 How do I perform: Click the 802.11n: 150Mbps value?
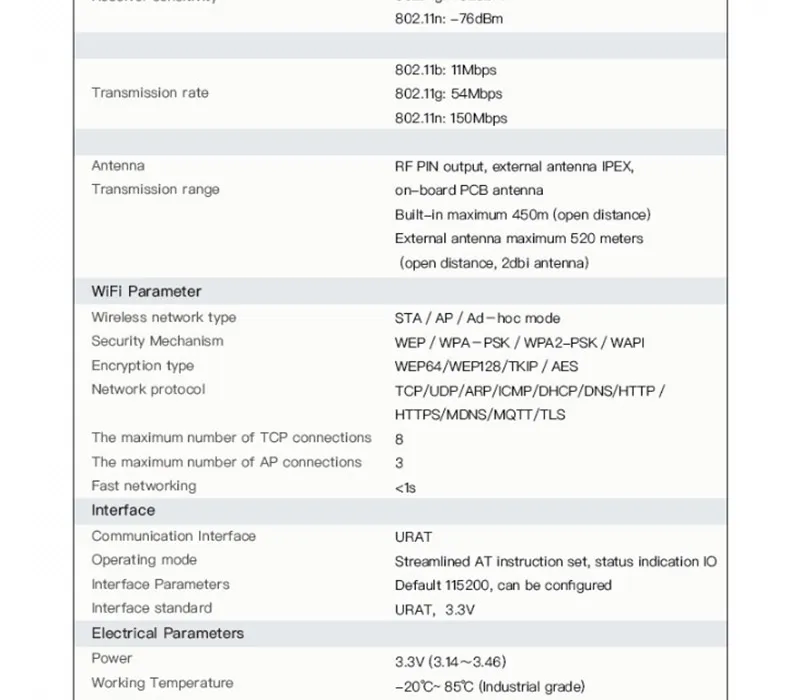[x=451, y=118]
